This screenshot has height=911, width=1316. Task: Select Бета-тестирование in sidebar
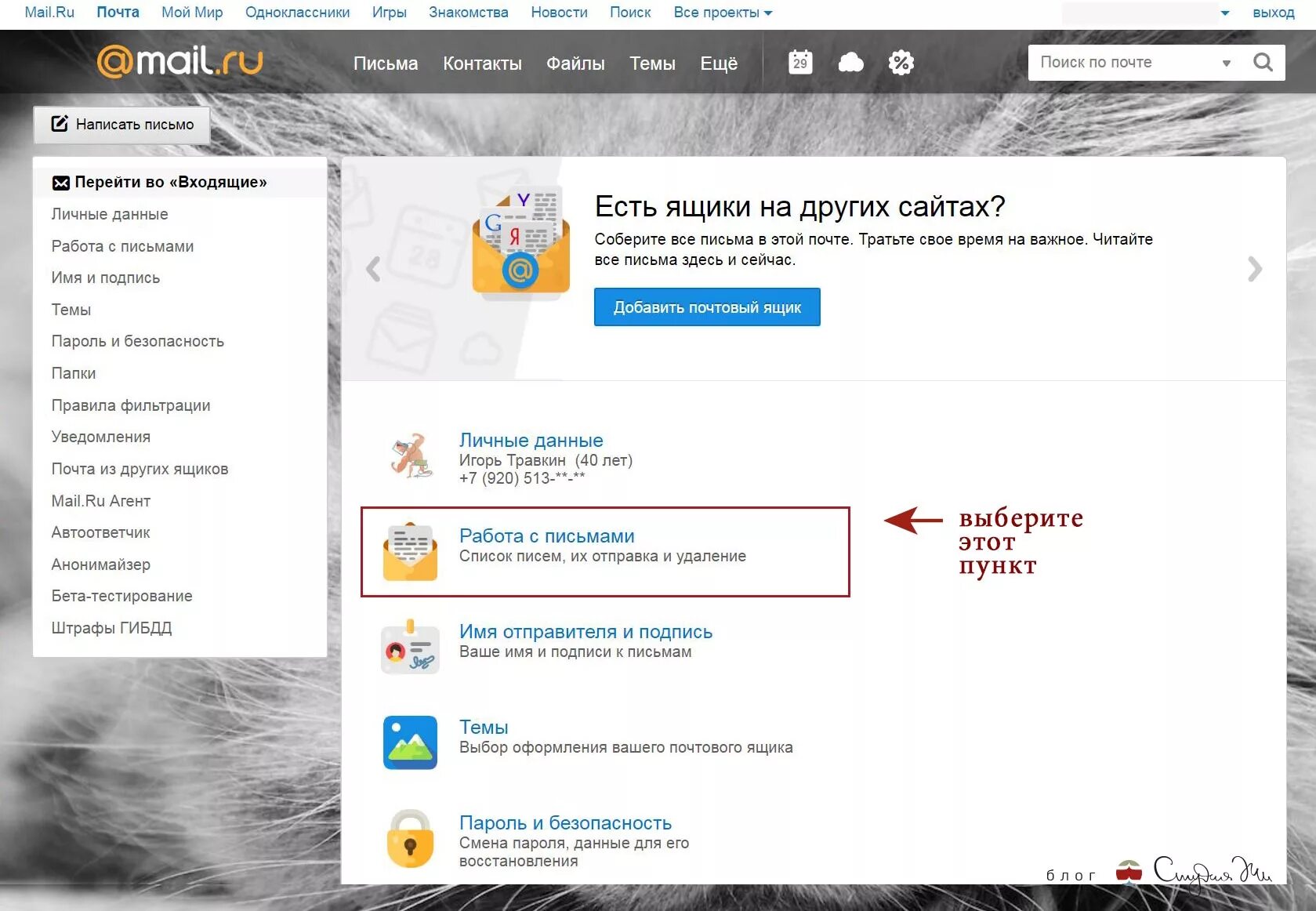click(x=121, y=596)
